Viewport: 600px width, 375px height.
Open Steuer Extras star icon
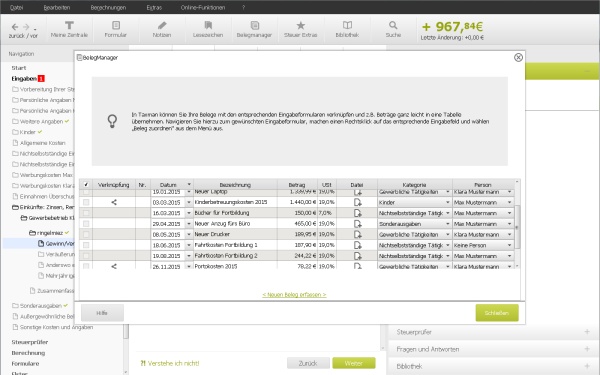pos(301,29)
